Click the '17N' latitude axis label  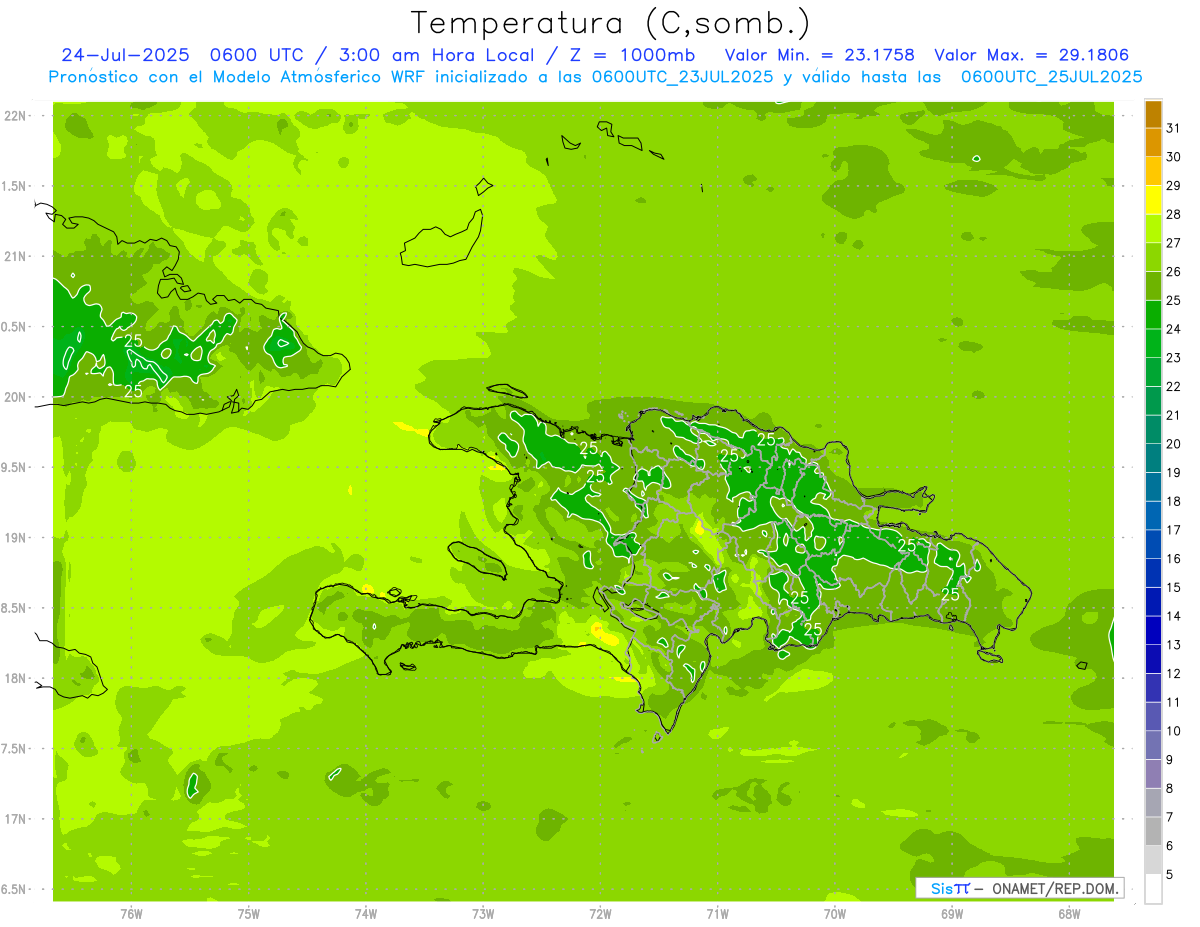click(x=14, y=819)
